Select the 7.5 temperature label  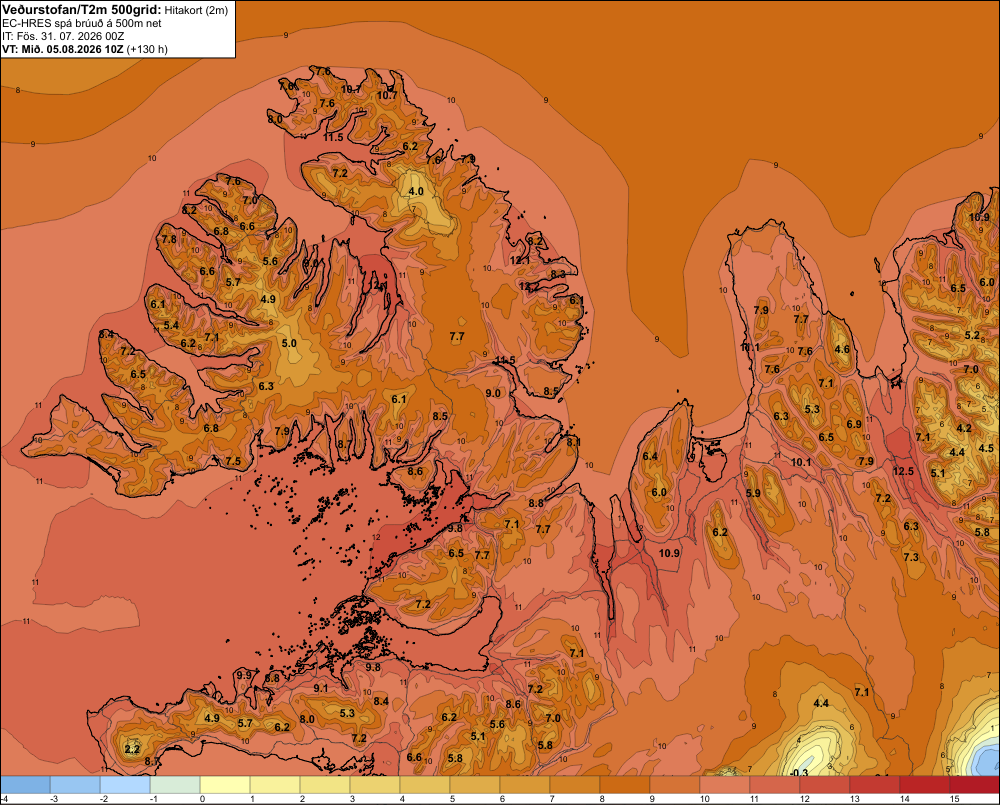233,461
